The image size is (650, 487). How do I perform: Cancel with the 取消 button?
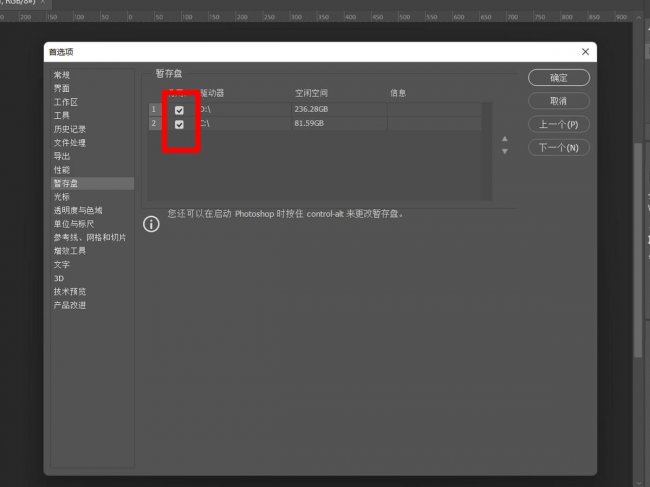point(558,101)
